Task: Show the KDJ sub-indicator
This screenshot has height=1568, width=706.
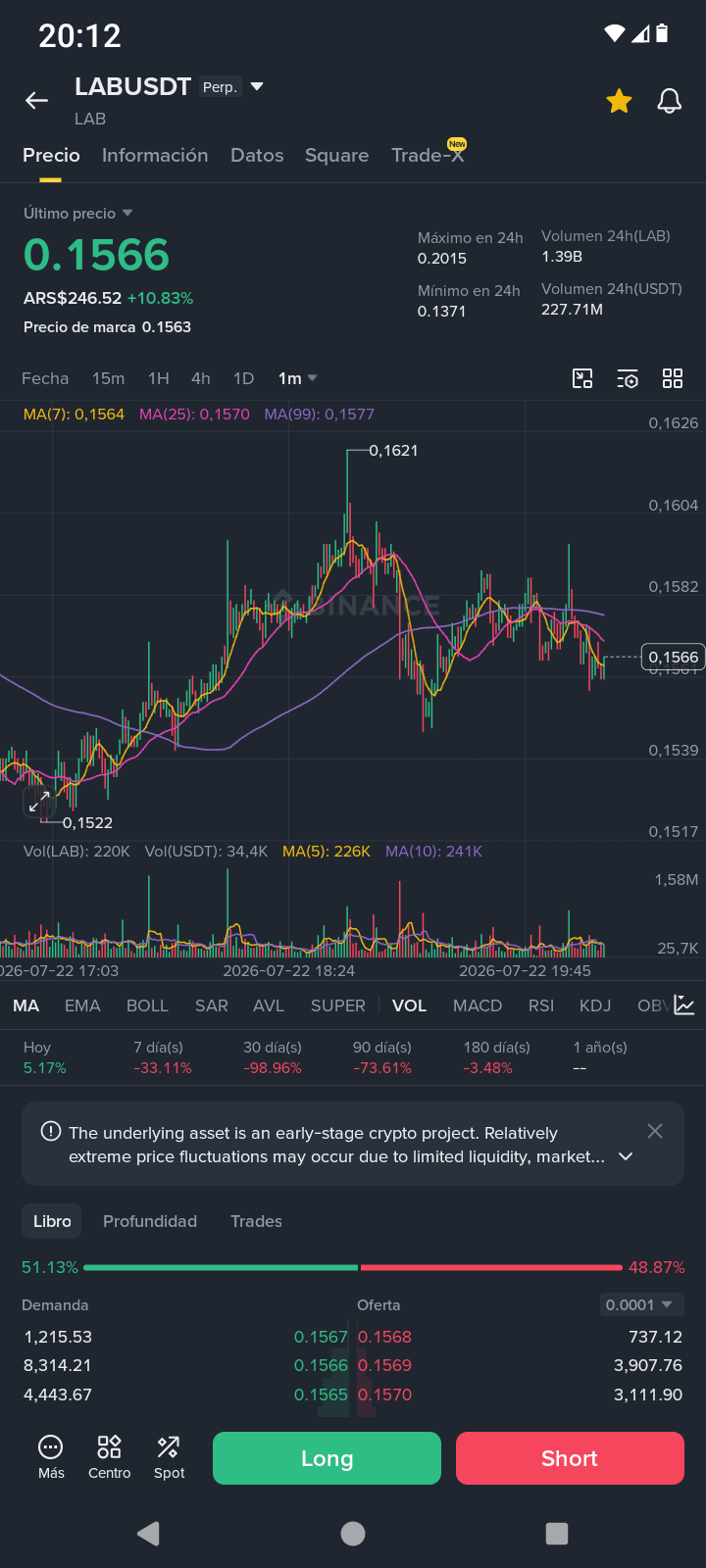Action: (x=595, y=1005)
